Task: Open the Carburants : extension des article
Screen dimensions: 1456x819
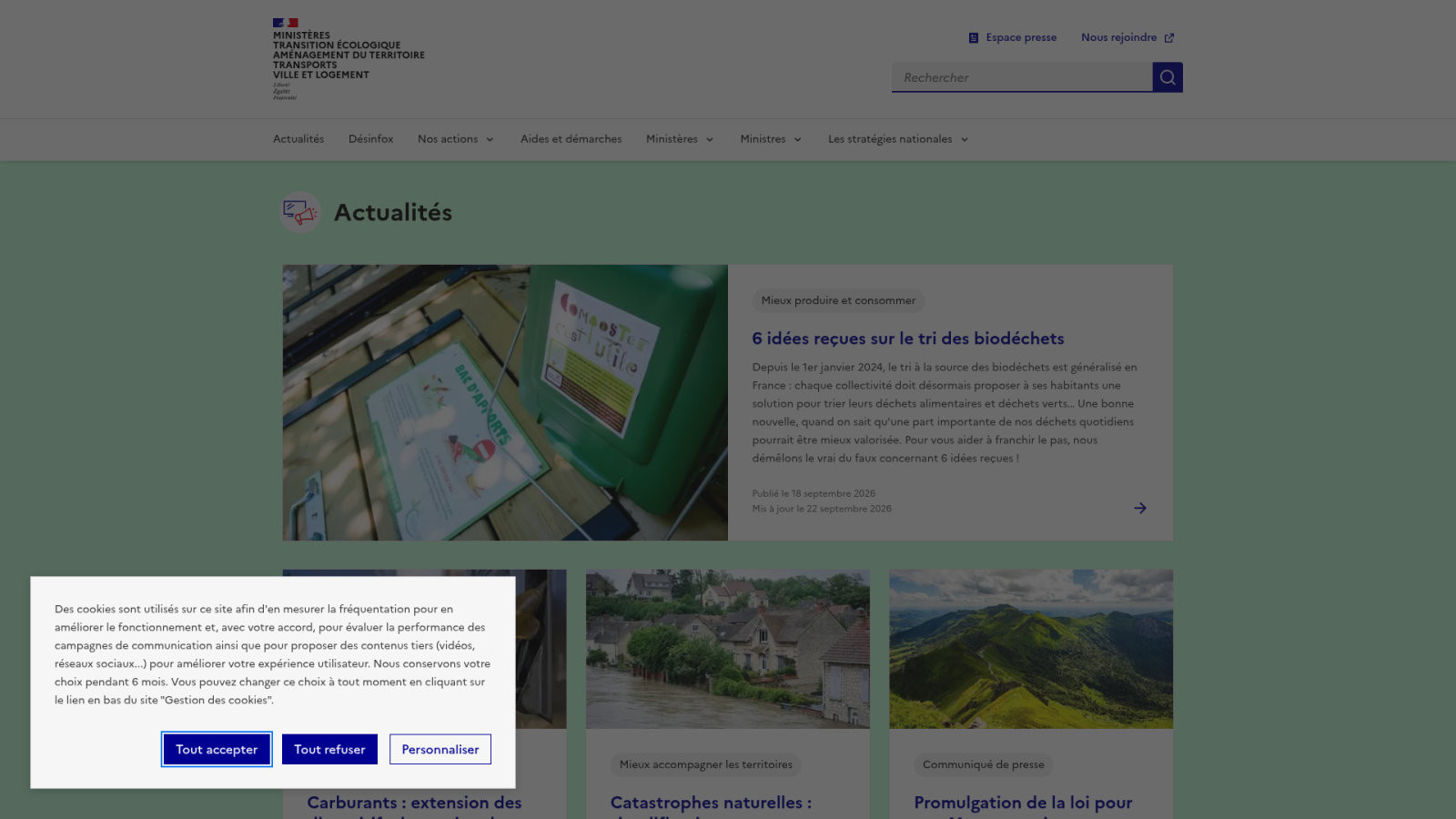Action: pyautogui.click(x=414, y=804)
